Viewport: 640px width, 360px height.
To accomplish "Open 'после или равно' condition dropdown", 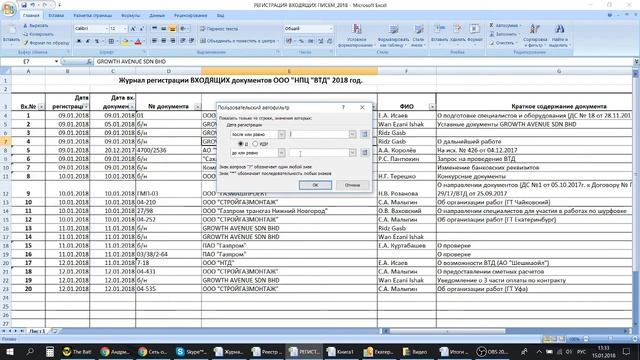I will click(x=281, y=134).
